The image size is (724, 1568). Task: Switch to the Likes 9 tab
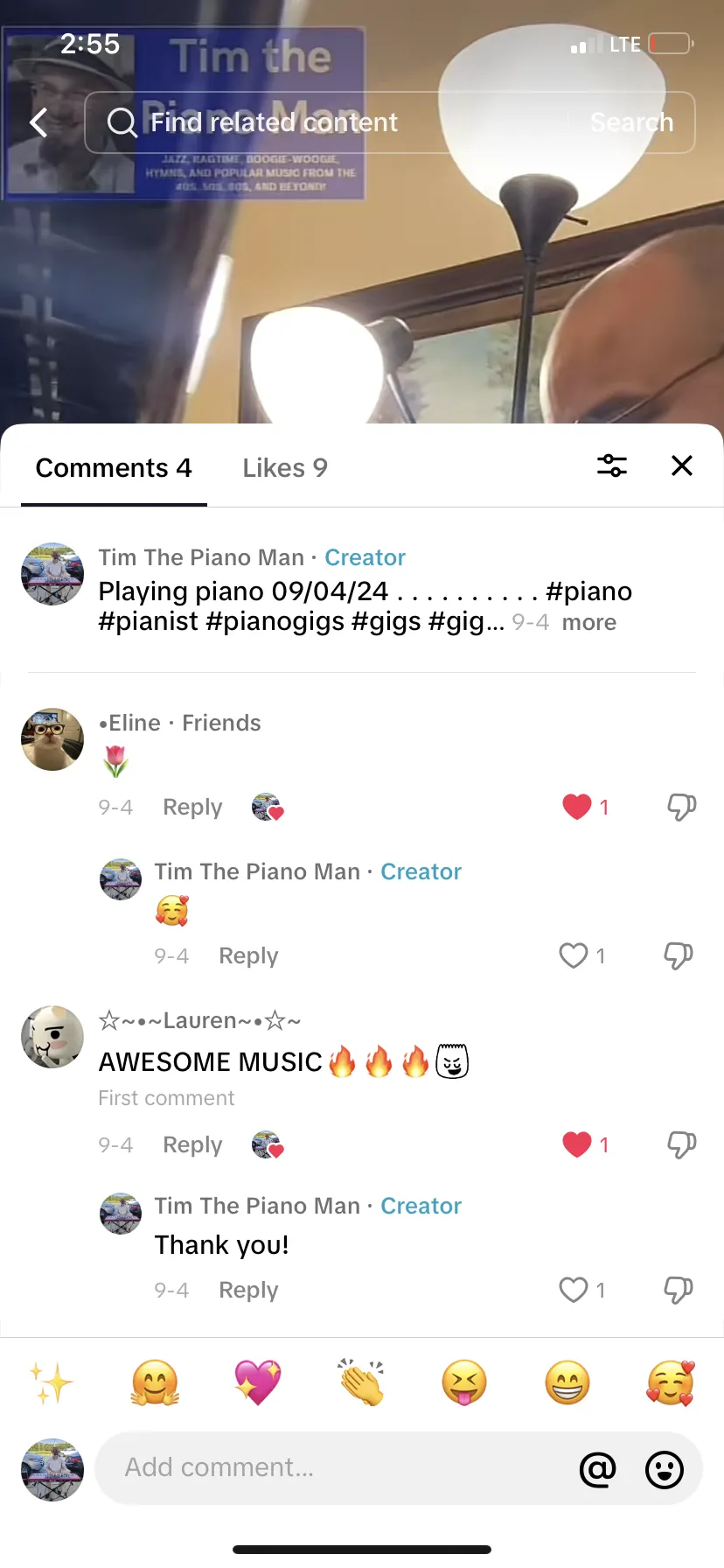[285, 468]
